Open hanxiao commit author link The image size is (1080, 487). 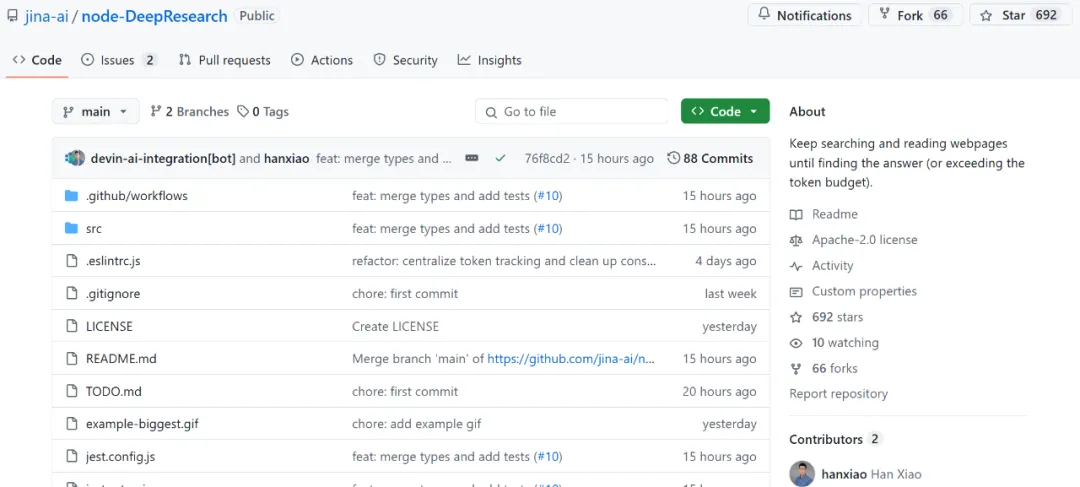click(287, 158)
